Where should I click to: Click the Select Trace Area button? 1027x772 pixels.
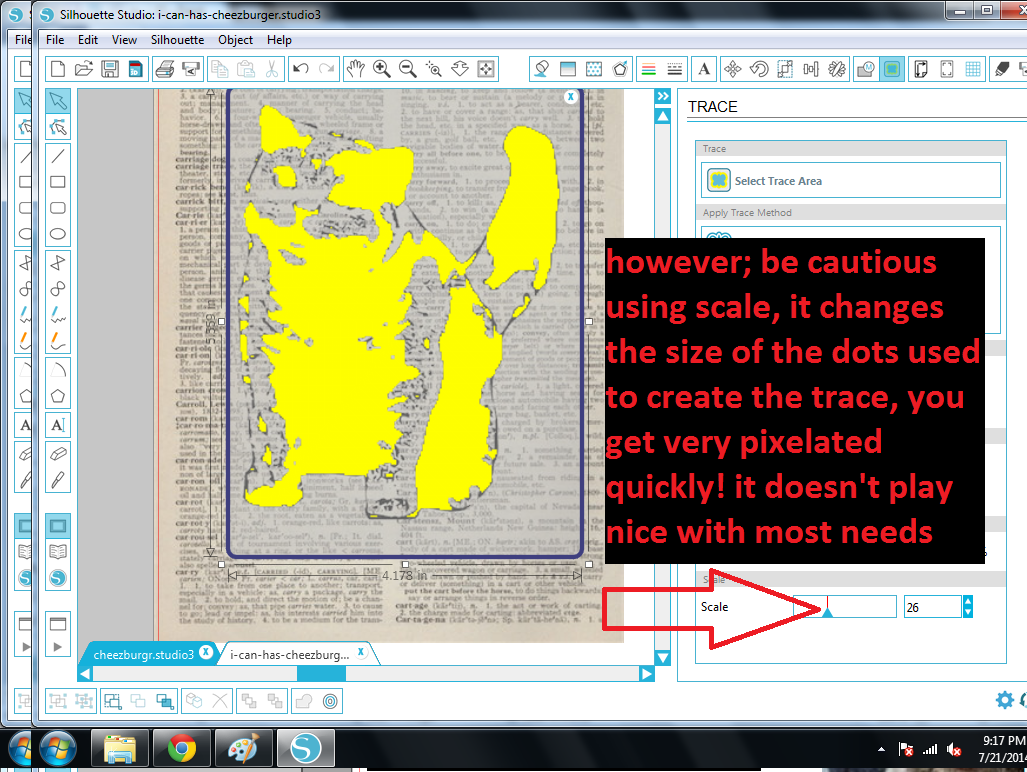tap(851, 180)
